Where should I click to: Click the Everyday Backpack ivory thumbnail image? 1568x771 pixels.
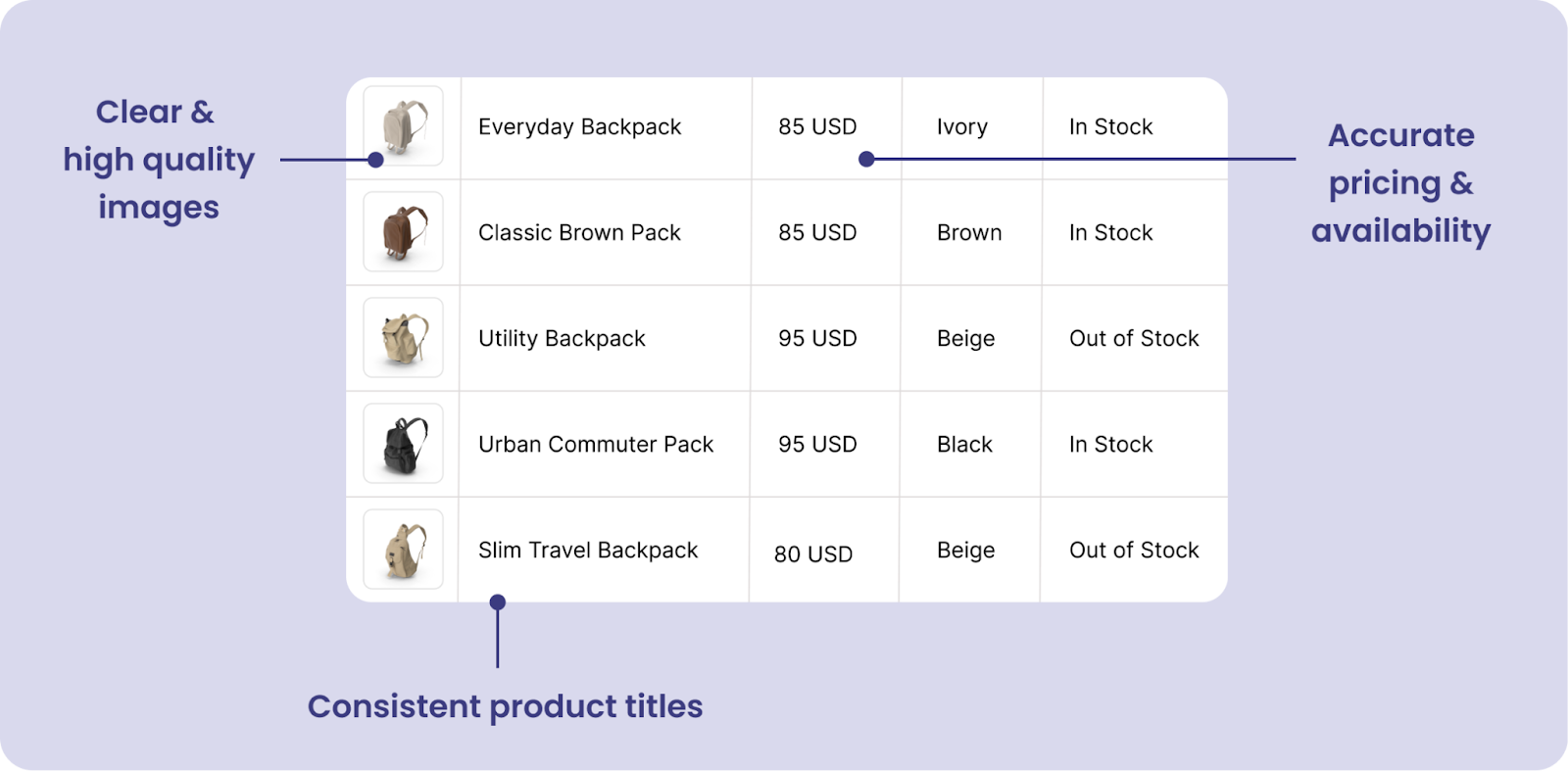[x=403, y=126]
